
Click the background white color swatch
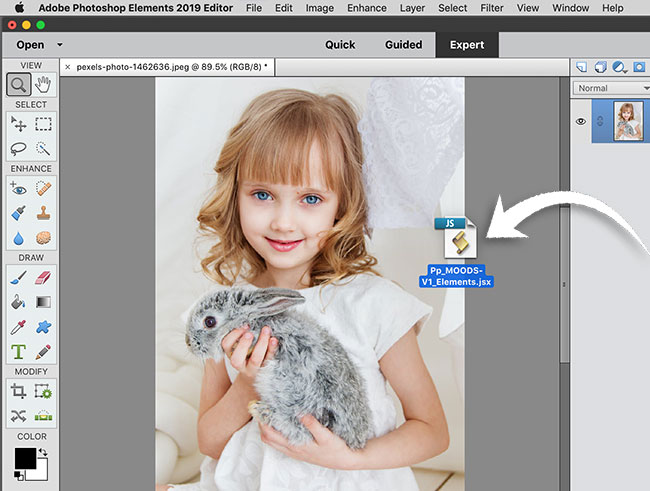click(41, 473)
